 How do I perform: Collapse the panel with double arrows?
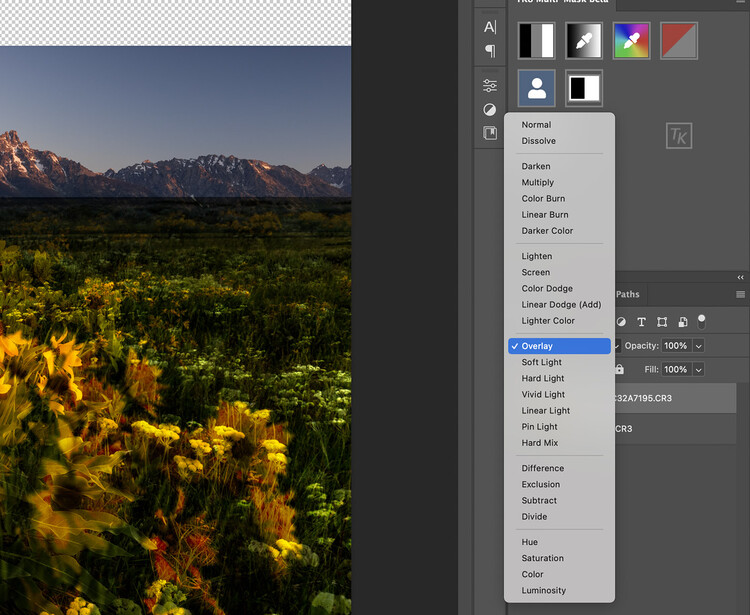[x=740, y=277]
